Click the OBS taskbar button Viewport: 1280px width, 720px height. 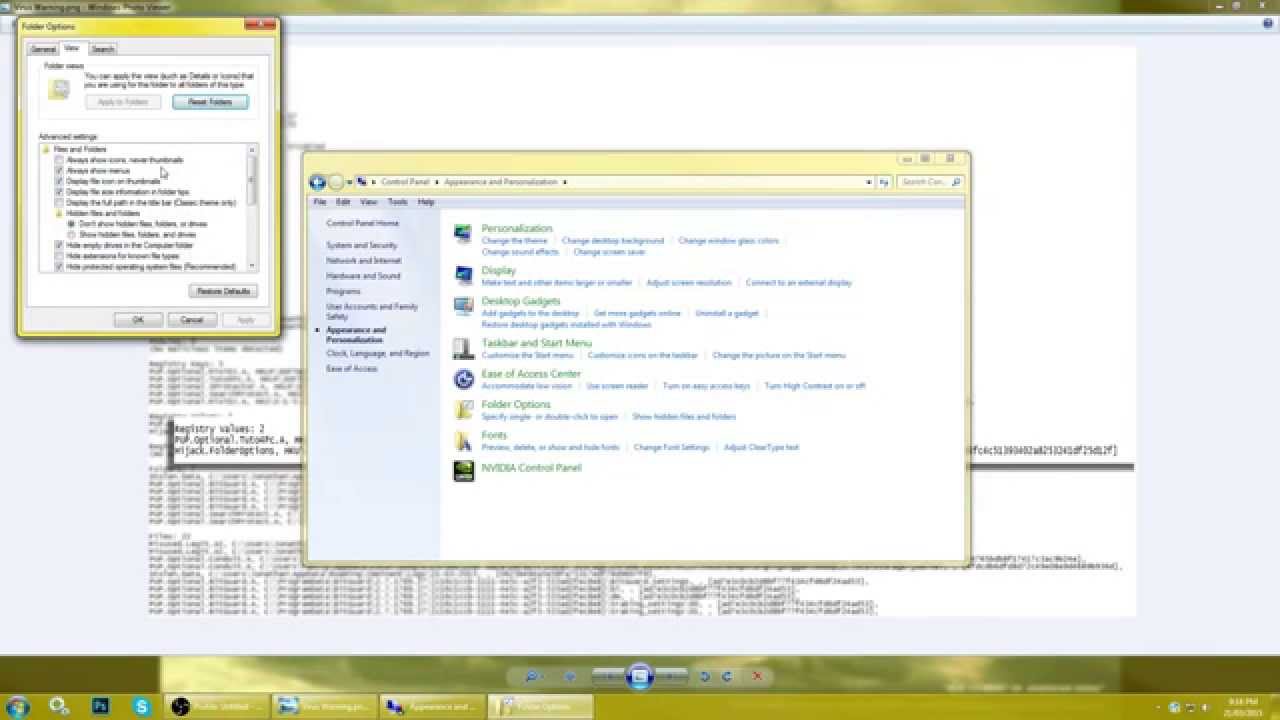tap(216, 706)
